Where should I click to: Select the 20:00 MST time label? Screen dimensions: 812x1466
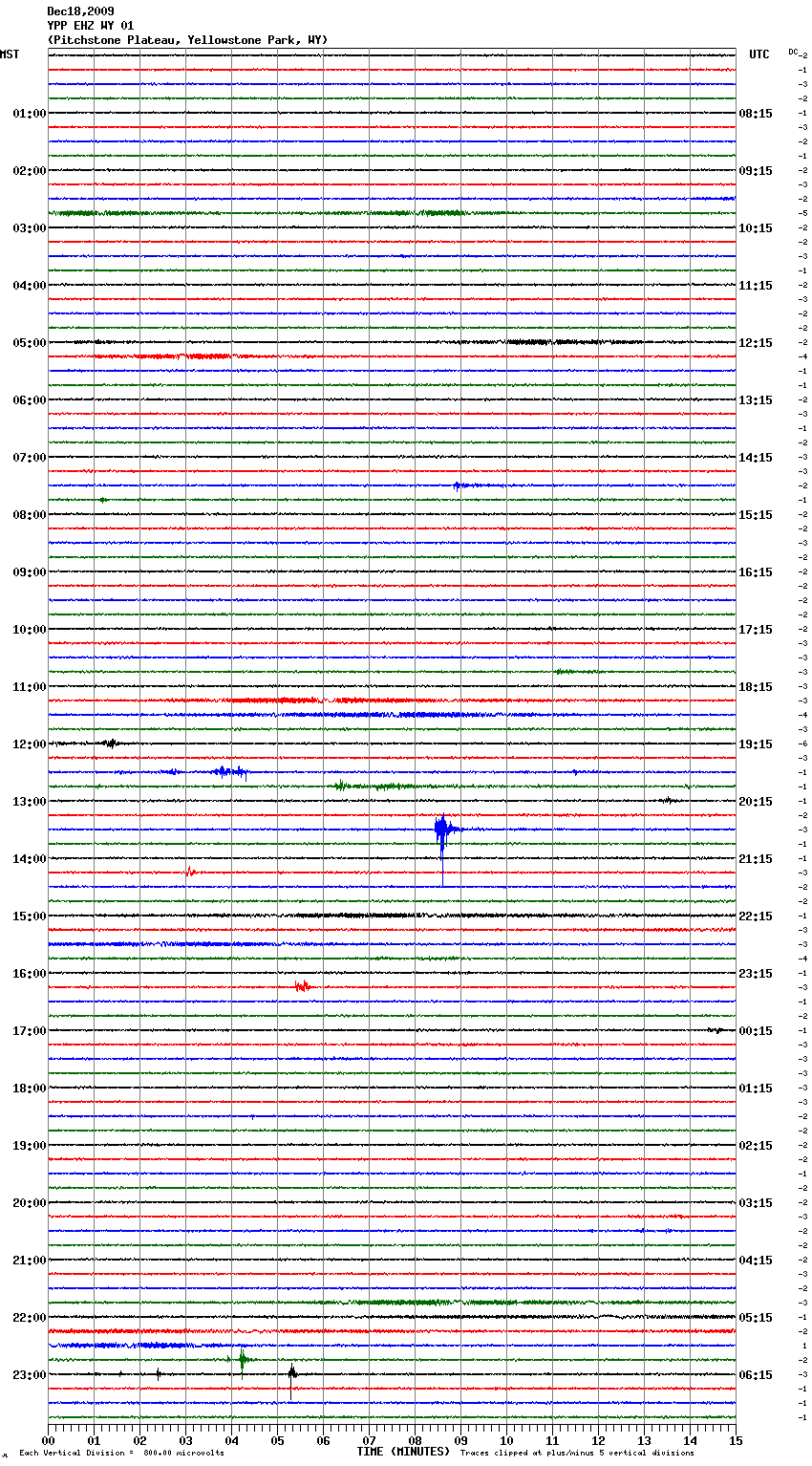[x=30, y=1203]
